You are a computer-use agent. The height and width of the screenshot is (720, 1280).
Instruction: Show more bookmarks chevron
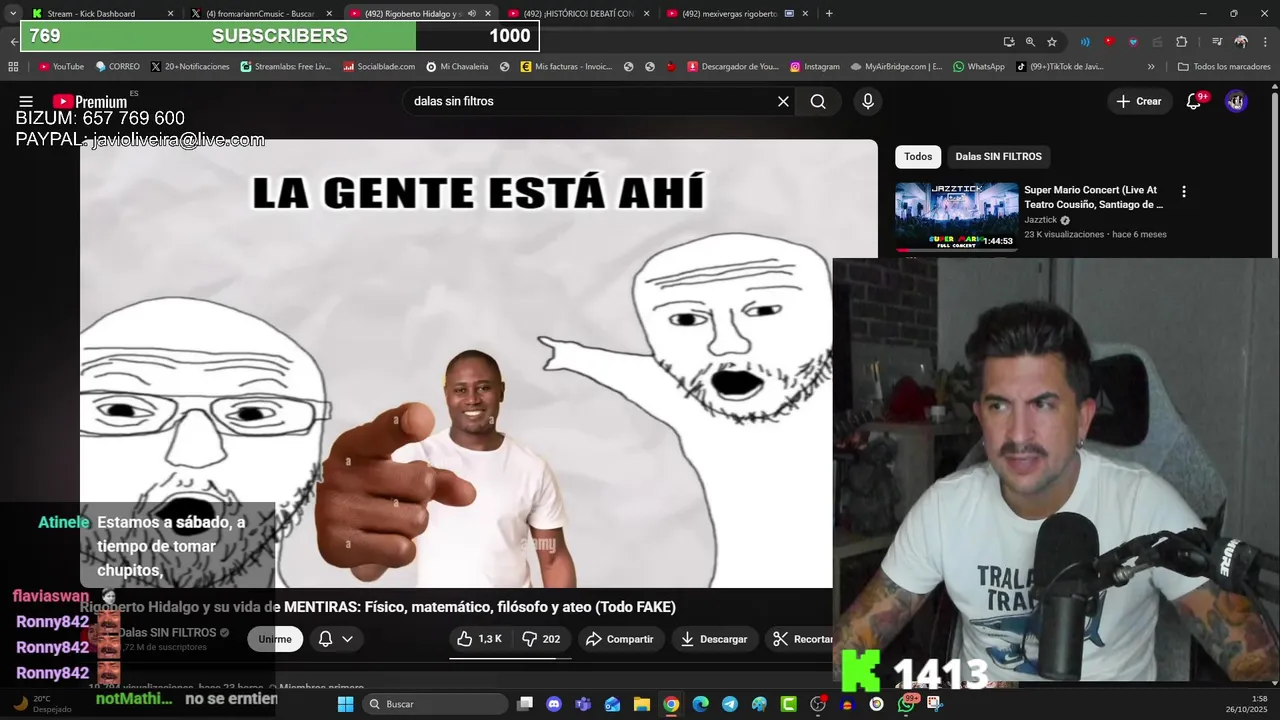coord(1151,67)
